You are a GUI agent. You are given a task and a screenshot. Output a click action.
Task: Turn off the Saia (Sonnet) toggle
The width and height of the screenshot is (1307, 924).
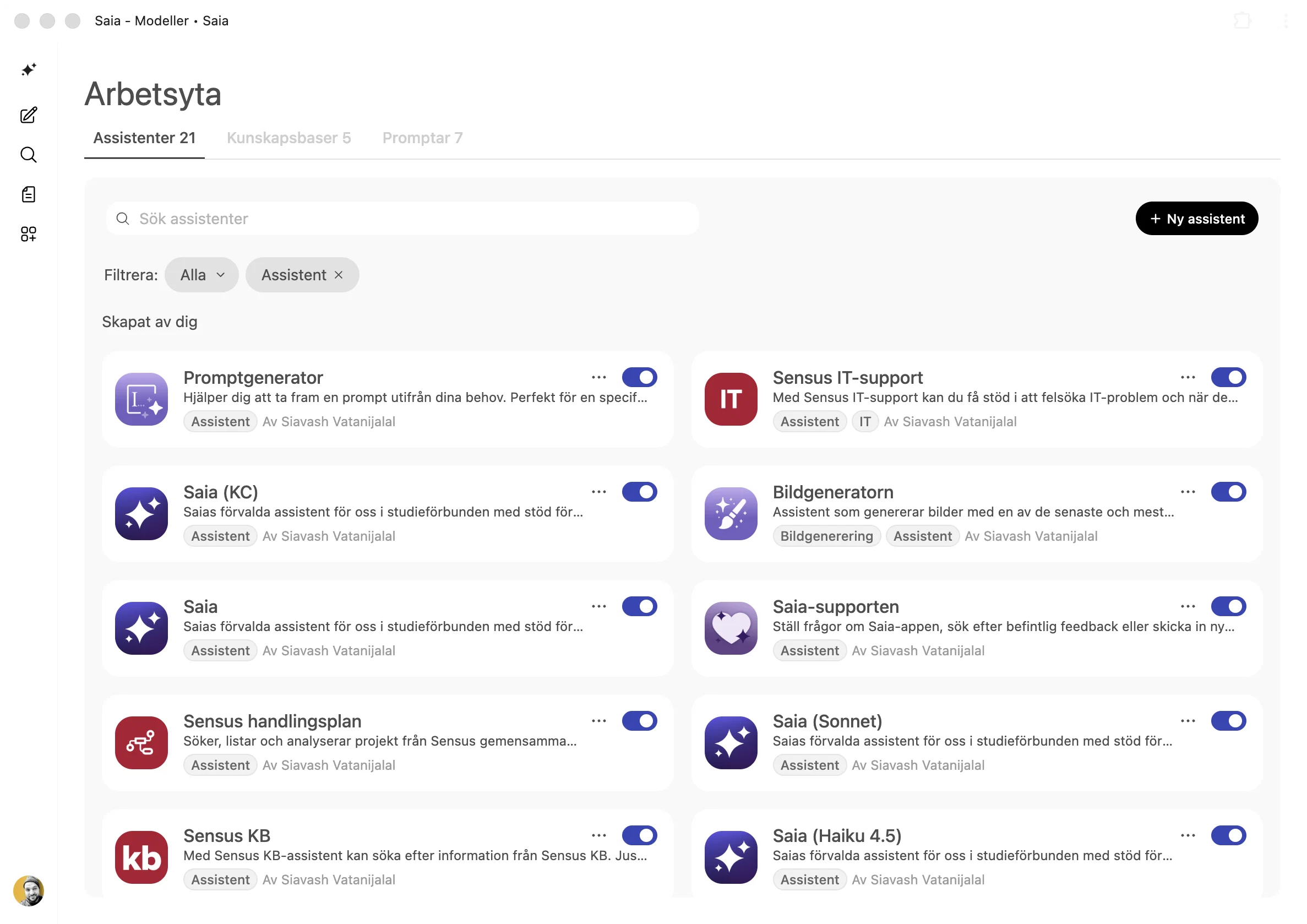click(x=1228, y=720)
